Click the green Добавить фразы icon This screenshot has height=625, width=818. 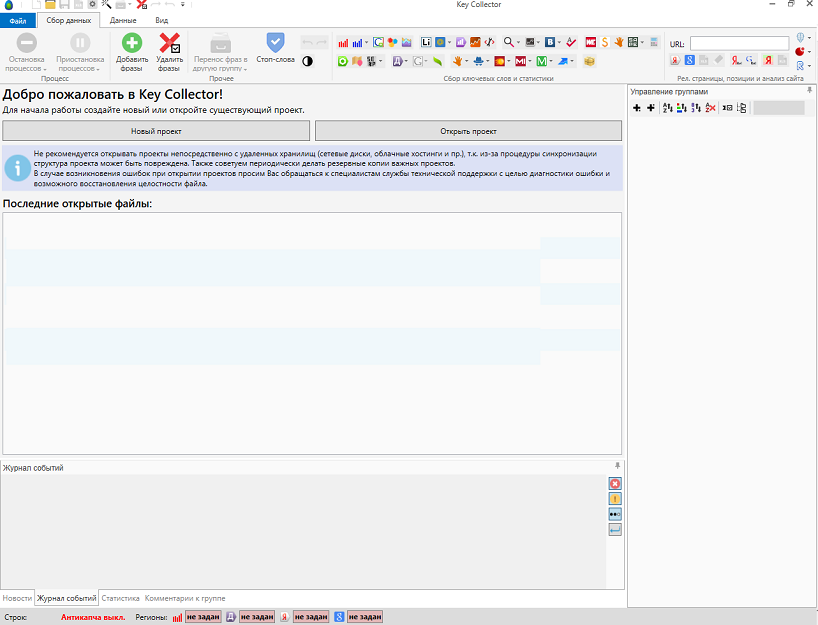coord(131,43)
